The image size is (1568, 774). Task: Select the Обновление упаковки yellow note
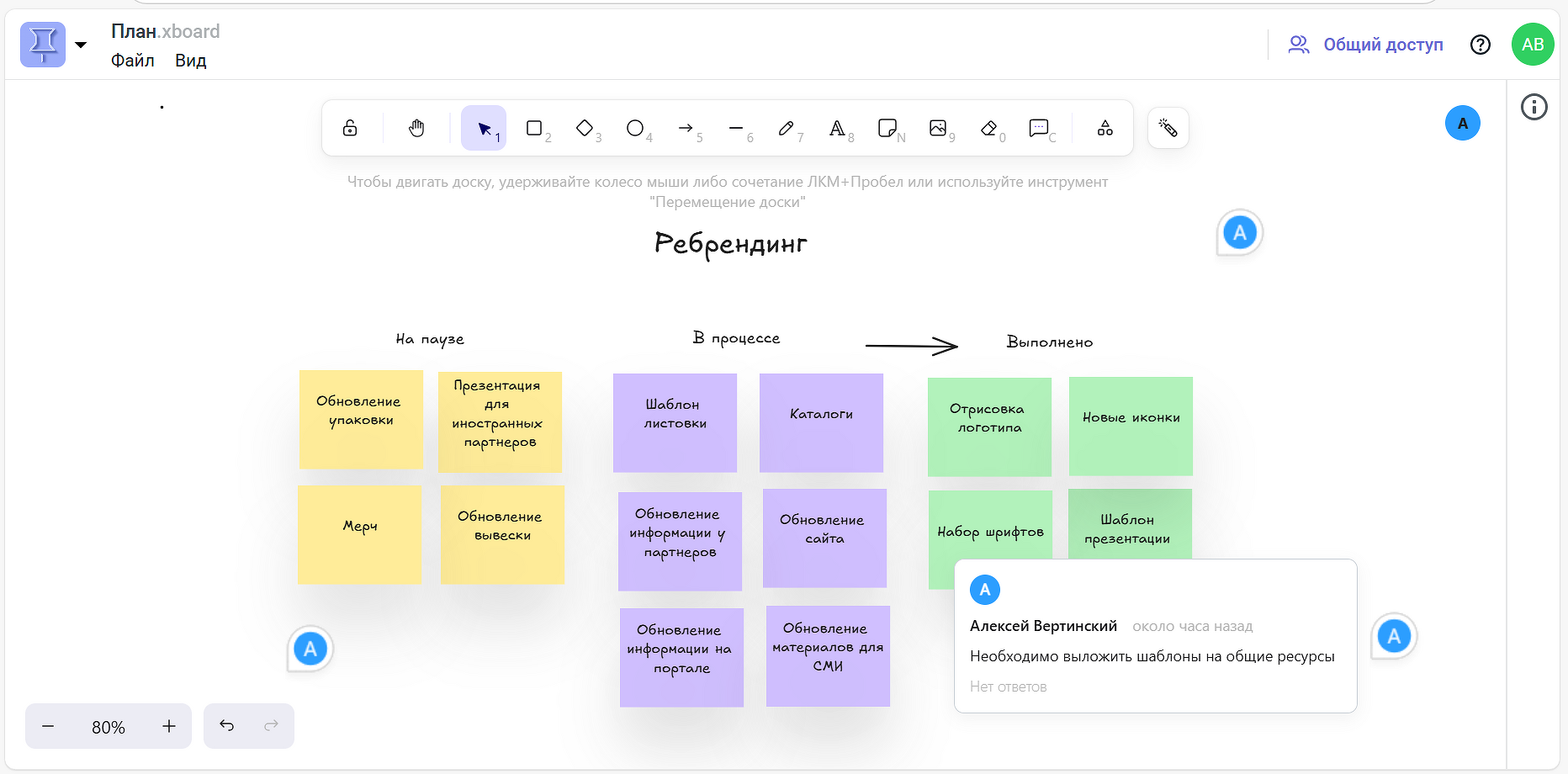point(361,419)
